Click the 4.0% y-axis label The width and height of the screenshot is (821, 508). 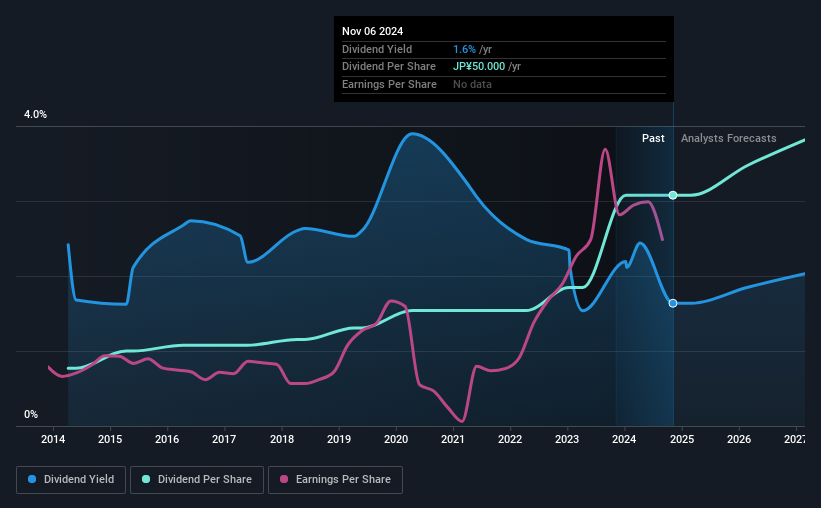tap(35, 114)
